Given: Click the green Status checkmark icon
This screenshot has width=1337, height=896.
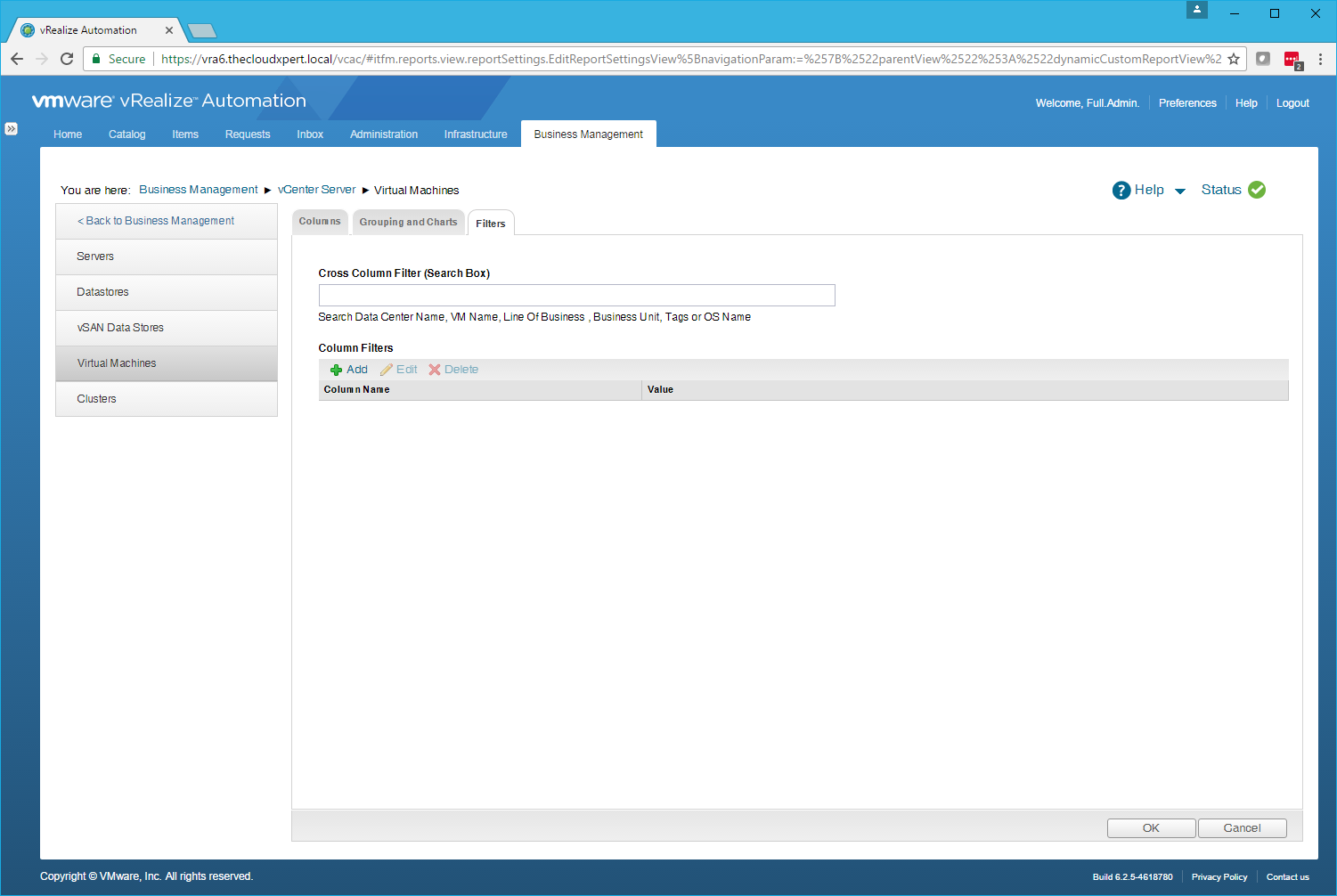Looking at the screenshot, I should 1257,190.
